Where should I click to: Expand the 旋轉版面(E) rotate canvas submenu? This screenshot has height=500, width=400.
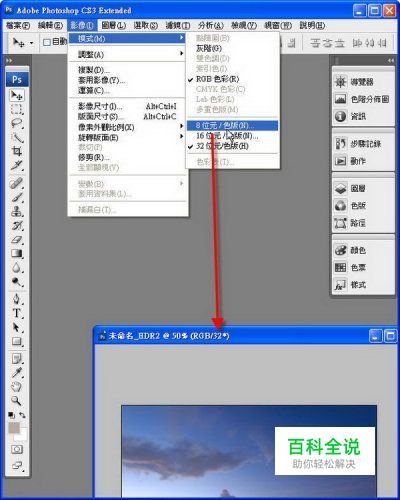coord(127,137)
